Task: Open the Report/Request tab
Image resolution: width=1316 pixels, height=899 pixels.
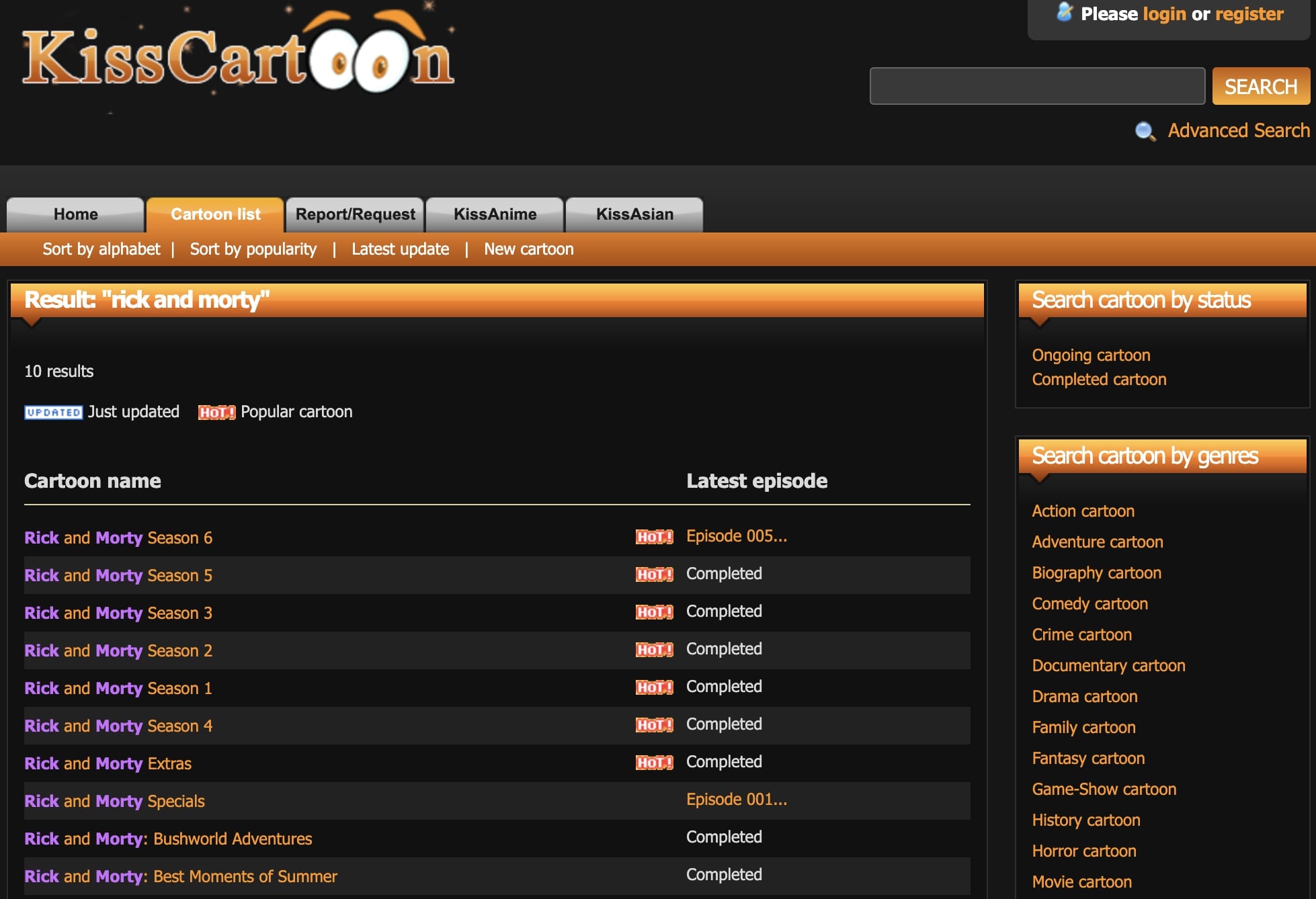Action: 355,214
